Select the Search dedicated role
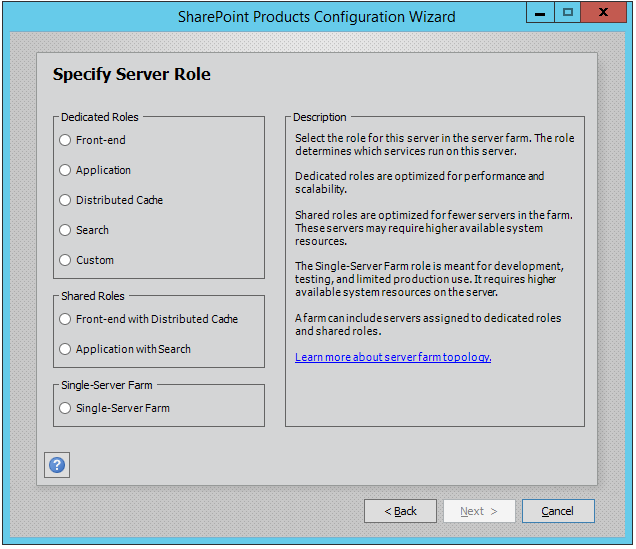This screenshot has width=636, height=549. pyautogui.click(x=65, y=230)
